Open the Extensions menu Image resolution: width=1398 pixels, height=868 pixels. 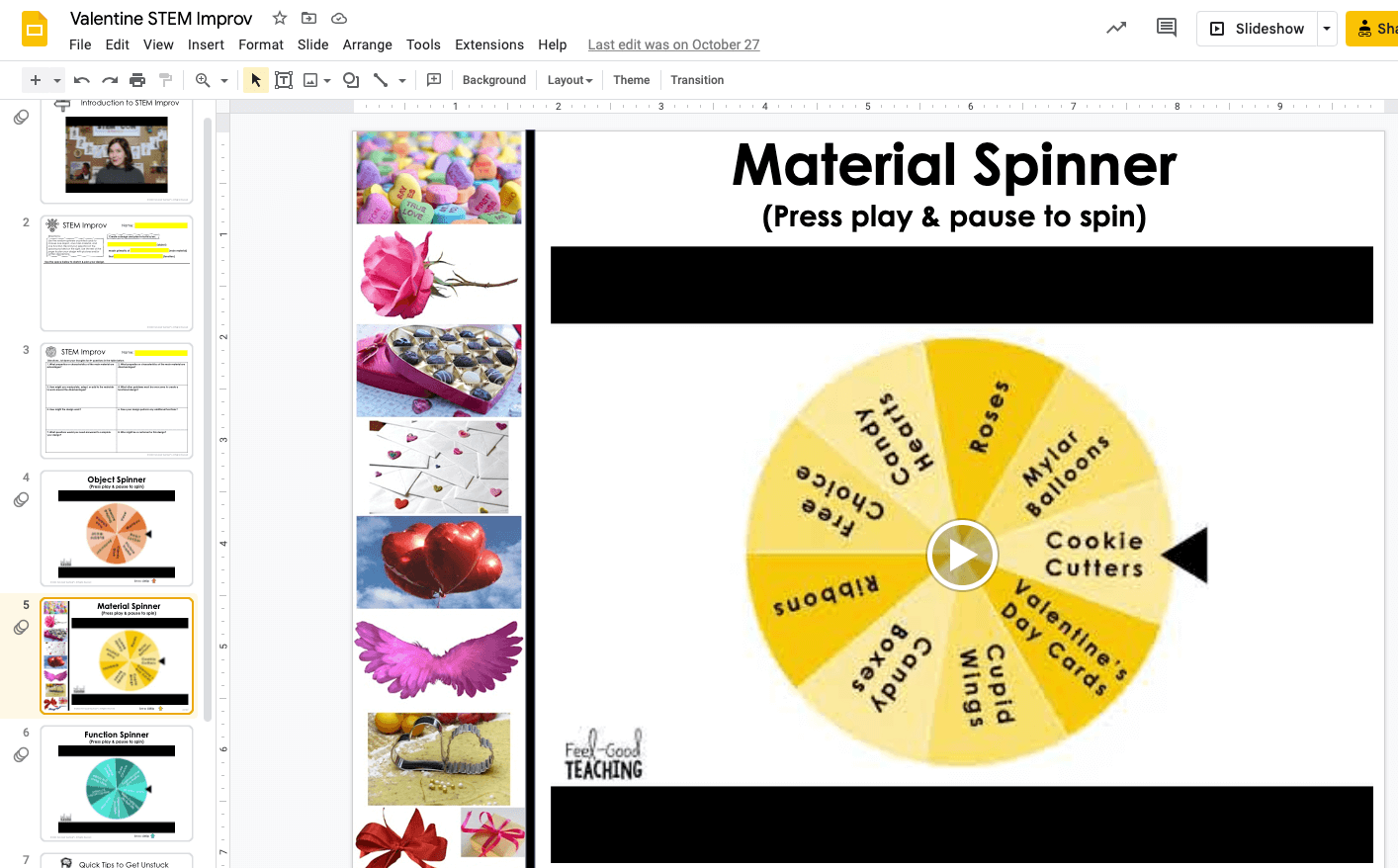point(489,44)
